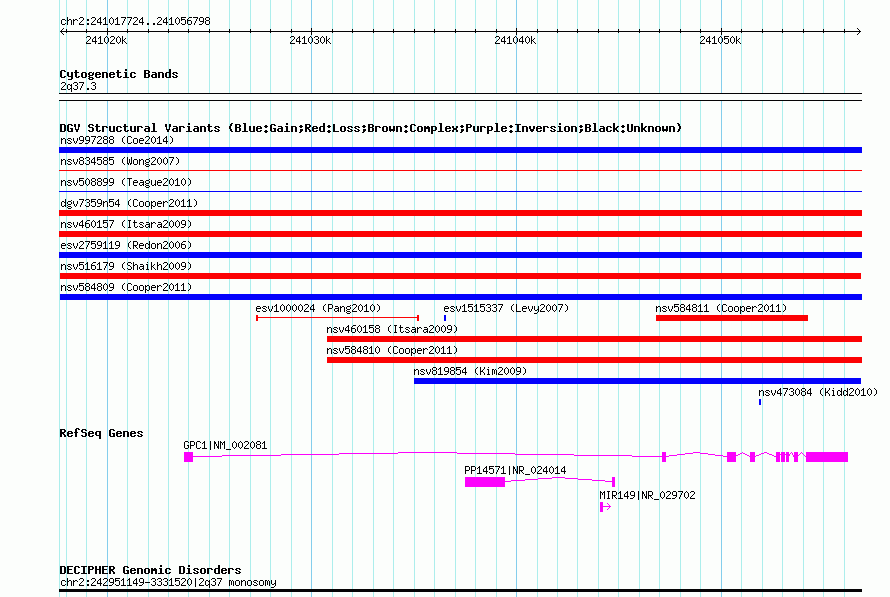This screenshot has width=890, height=597.
Task: Select the first exon of GPC1
Action: (x=188, y=457)
